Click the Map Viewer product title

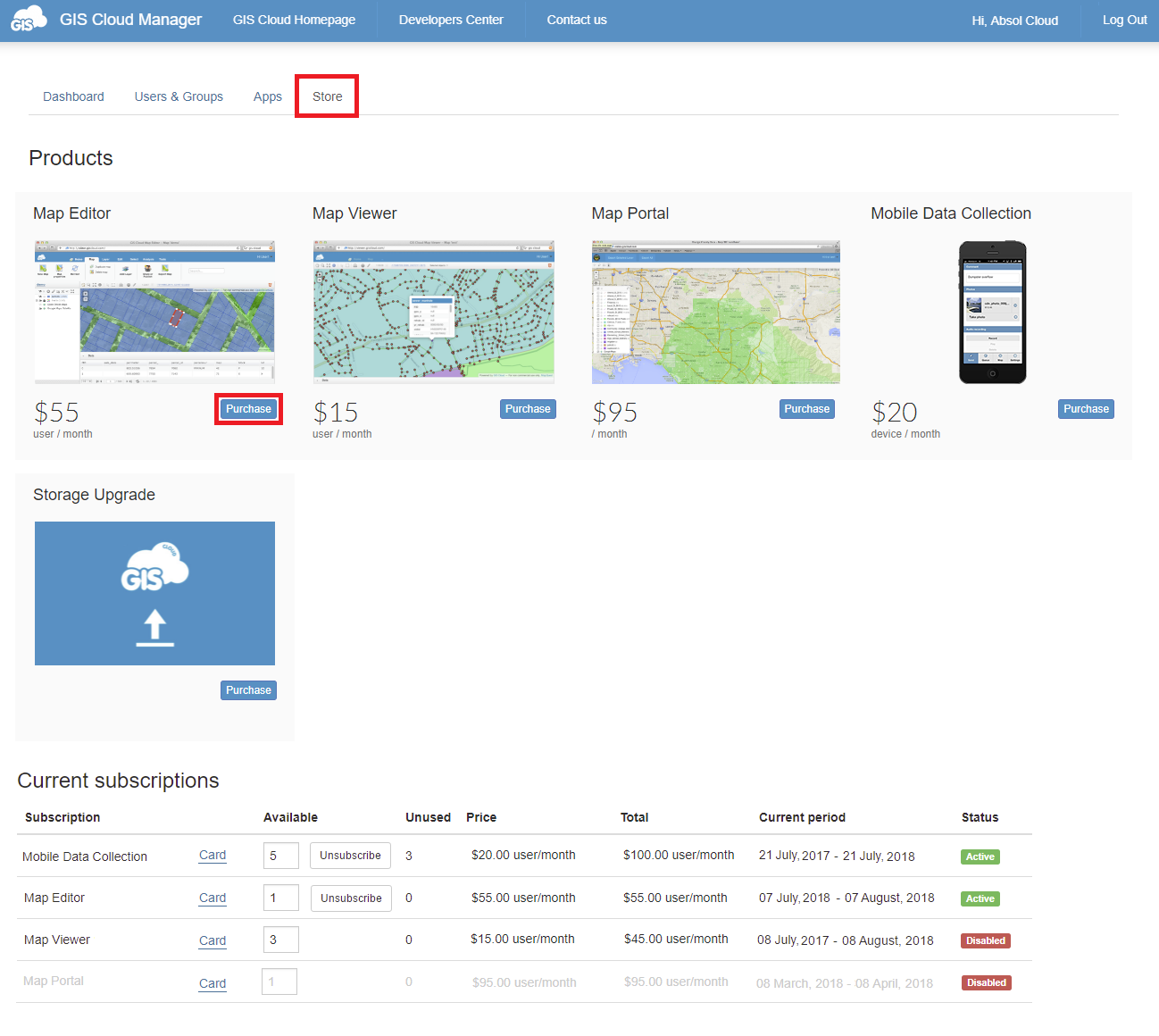tap(354, 213)
